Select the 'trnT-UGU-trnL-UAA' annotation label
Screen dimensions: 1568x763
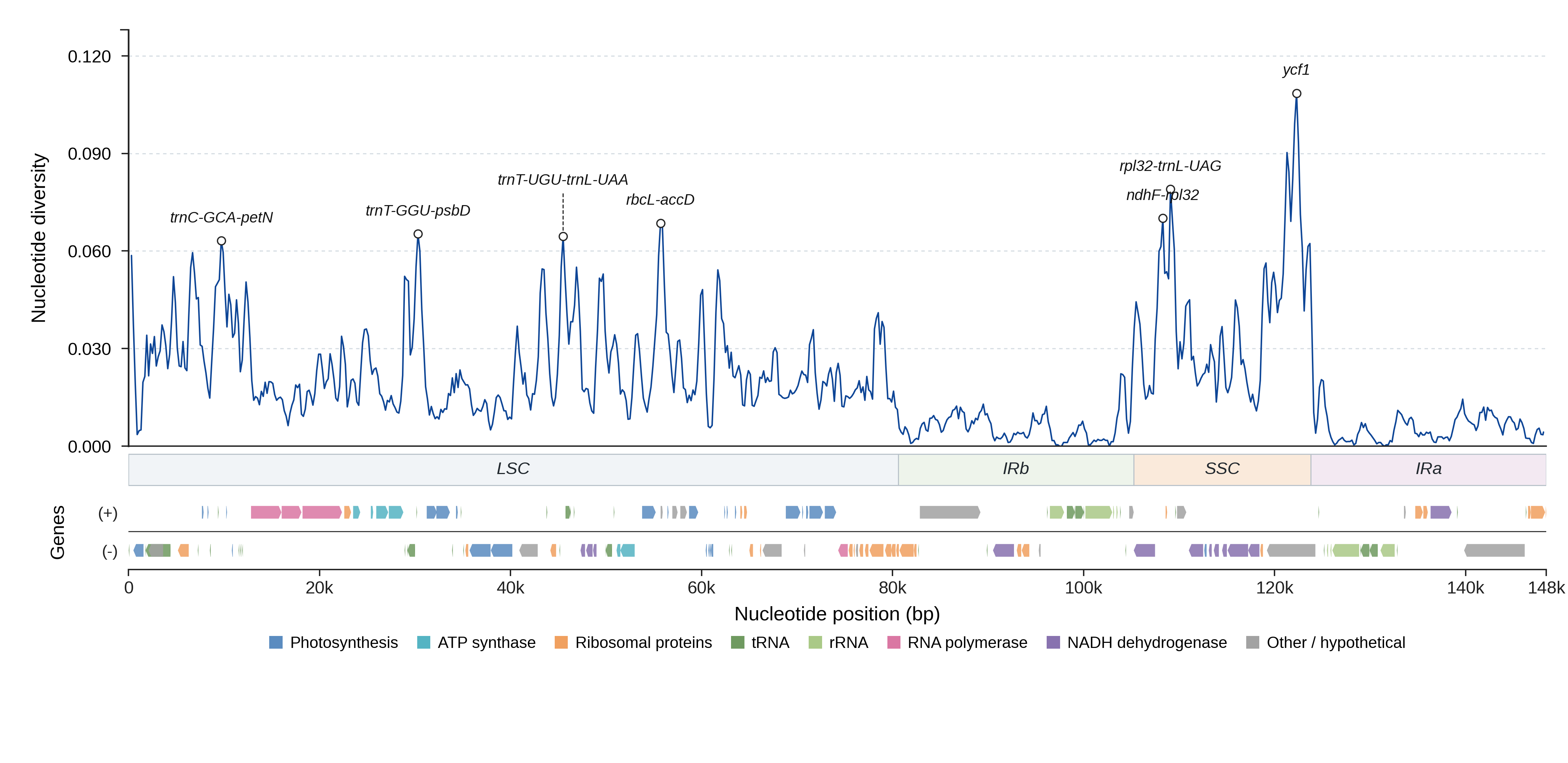coord(562,180)
